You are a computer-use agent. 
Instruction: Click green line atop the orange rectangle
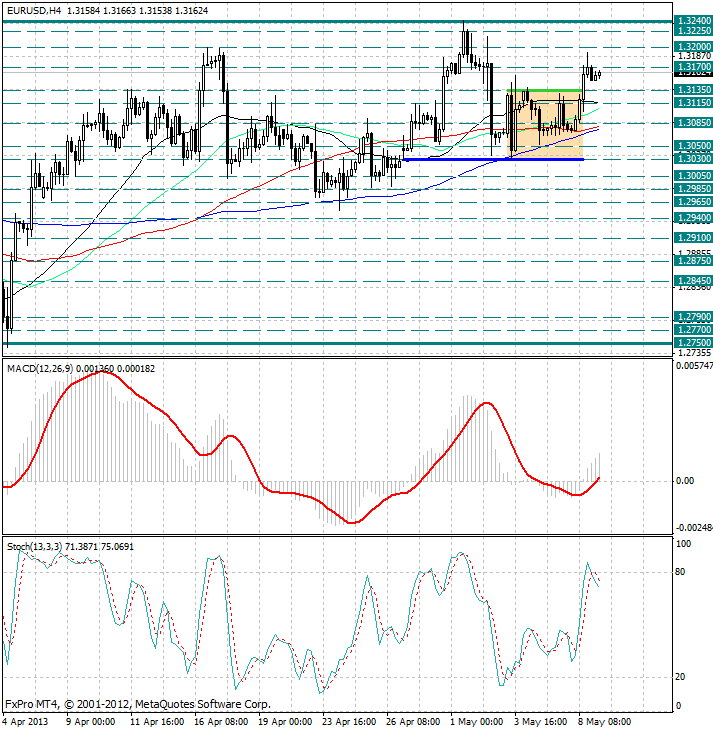[x=545, y=92]
